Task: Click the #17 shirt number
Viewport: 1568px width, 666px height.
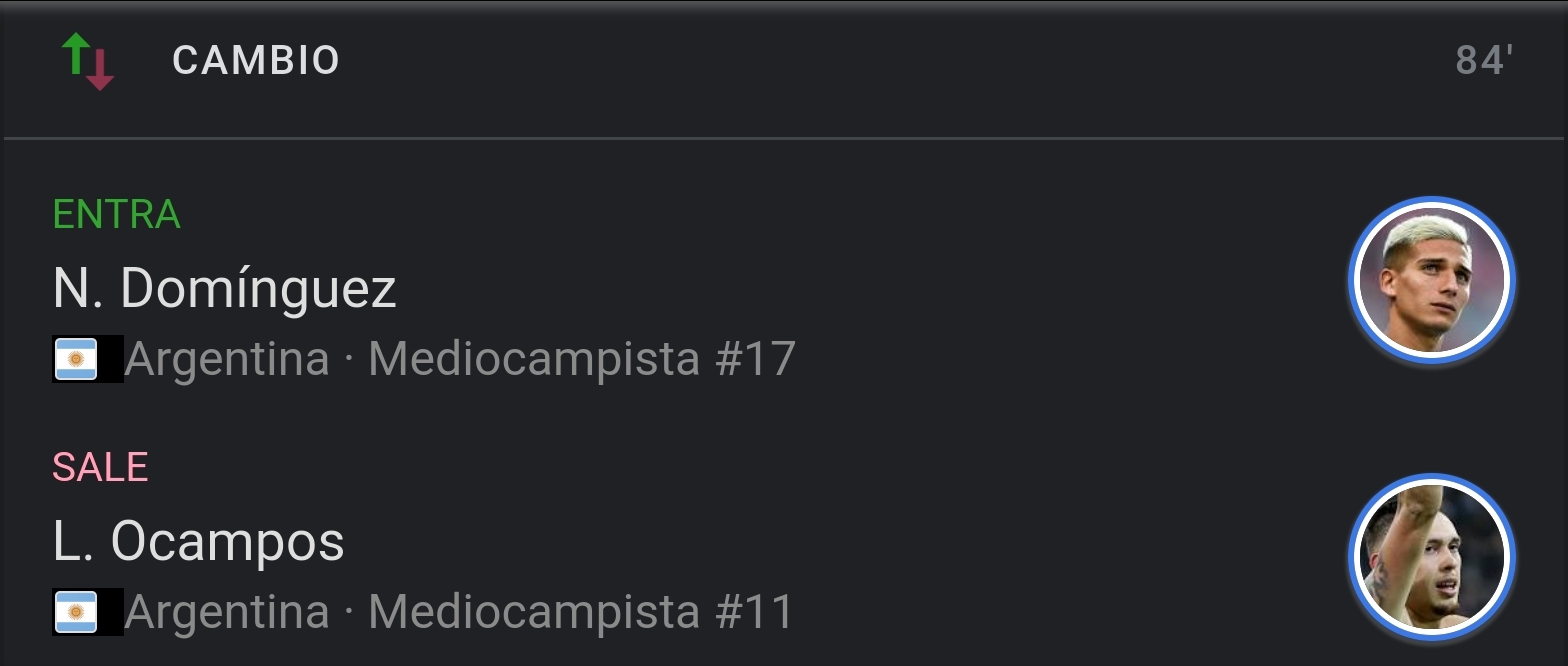Action: coord(755,359)
